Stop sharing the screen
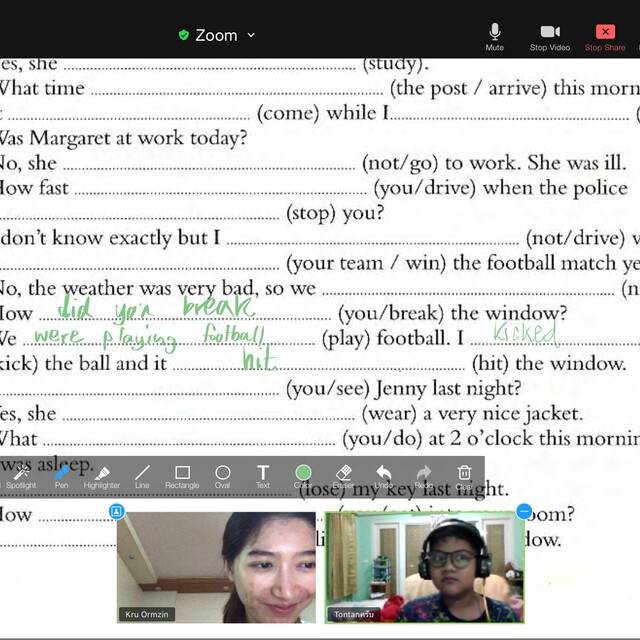640x640 pixels. pyautogui.click(x=605, y=37)
